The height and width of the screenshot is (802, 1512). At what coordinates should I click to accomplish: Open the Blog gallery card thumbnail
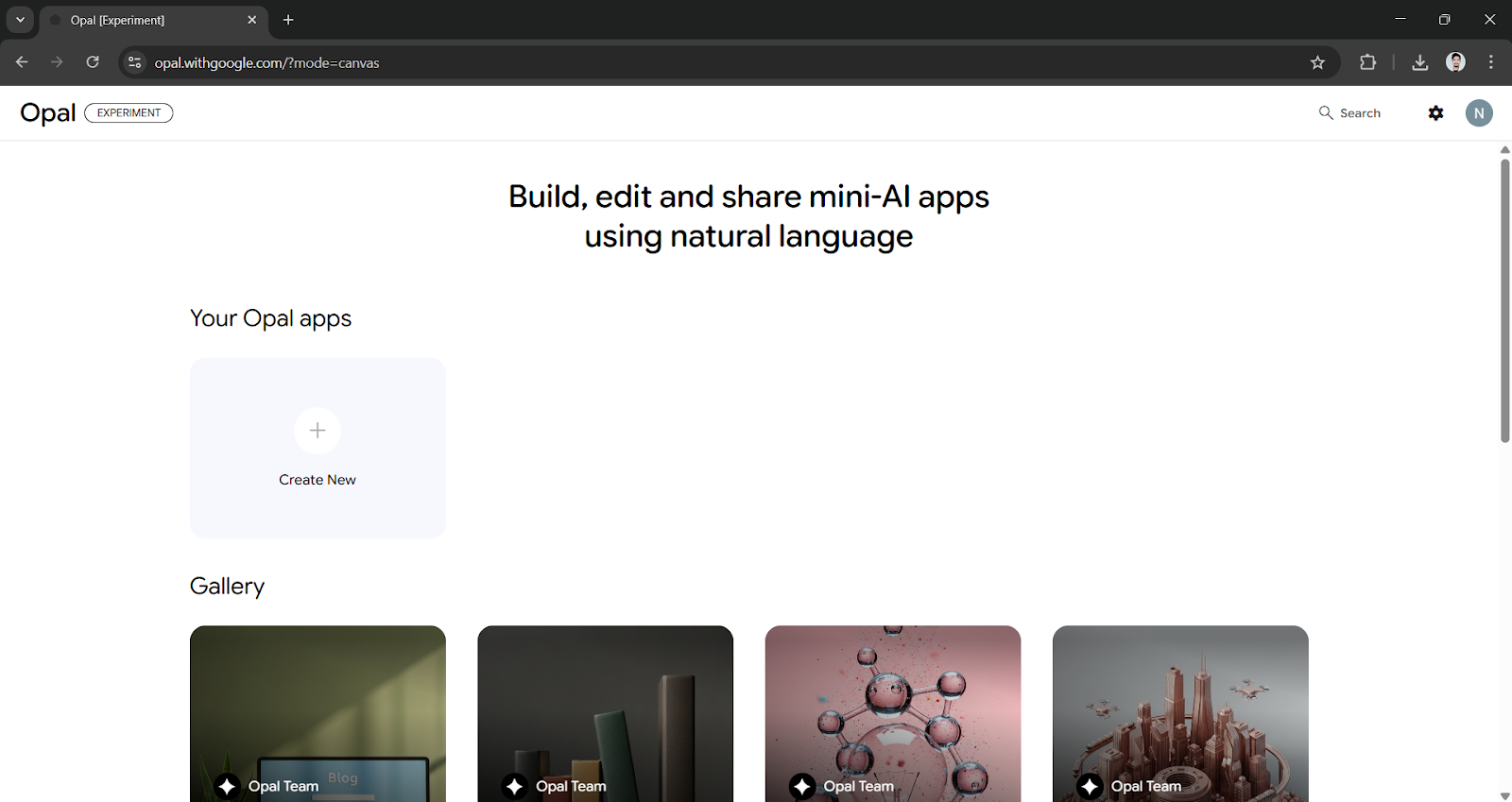pyautogui.click(x=318, y=713)
